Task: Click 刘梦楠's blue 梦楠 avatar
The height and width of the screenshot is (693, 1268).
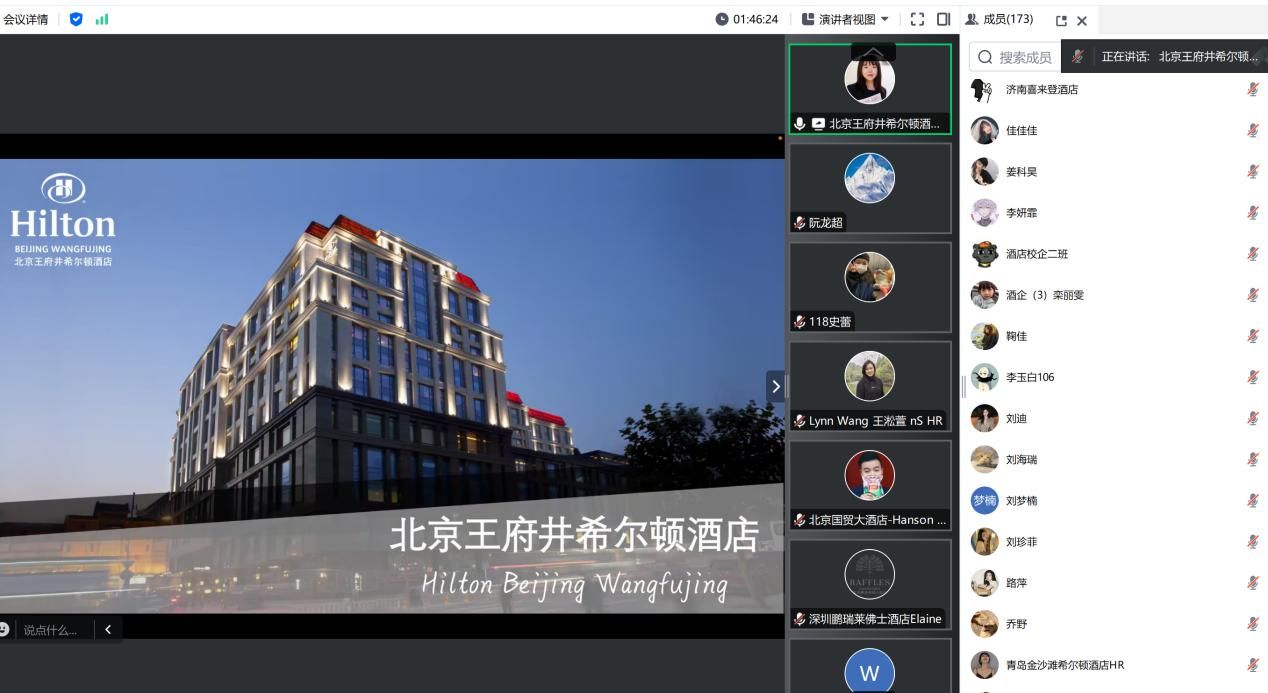Action: 984,500
